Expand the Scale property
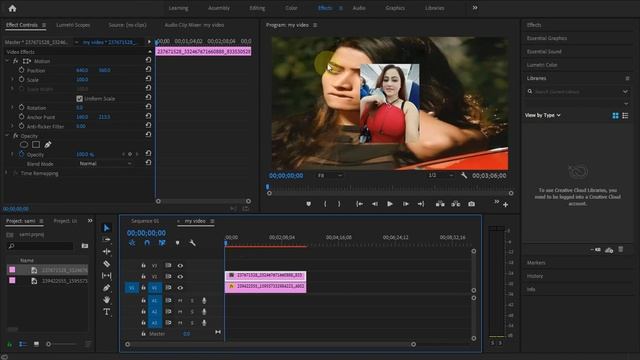Viewport: 640px width, 360px height. coord(12,80)
